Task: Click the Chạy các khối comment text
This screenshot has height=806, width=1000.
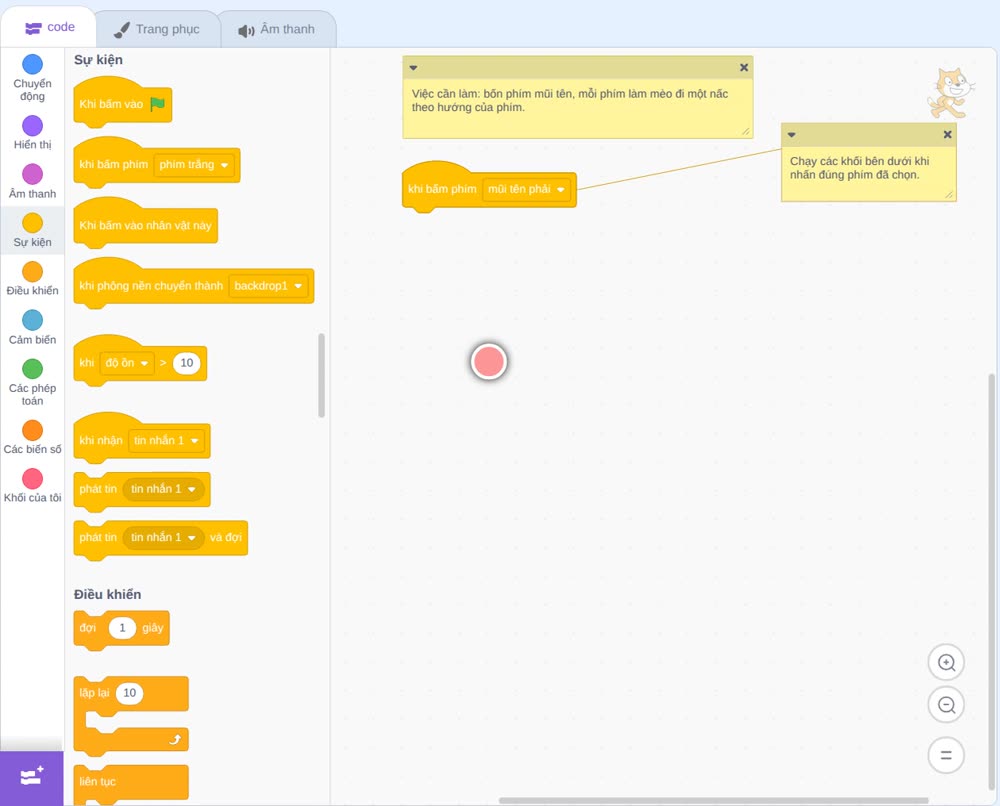Action: pyautogui.click(x=859, y=168)
